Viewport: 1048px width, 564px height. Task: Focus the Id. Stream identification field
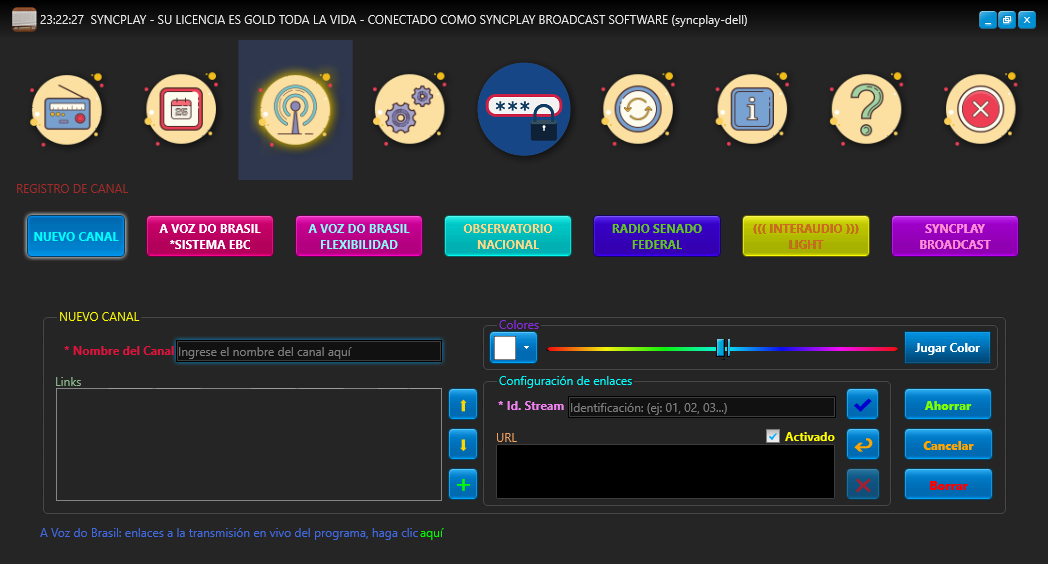point(701,407)
